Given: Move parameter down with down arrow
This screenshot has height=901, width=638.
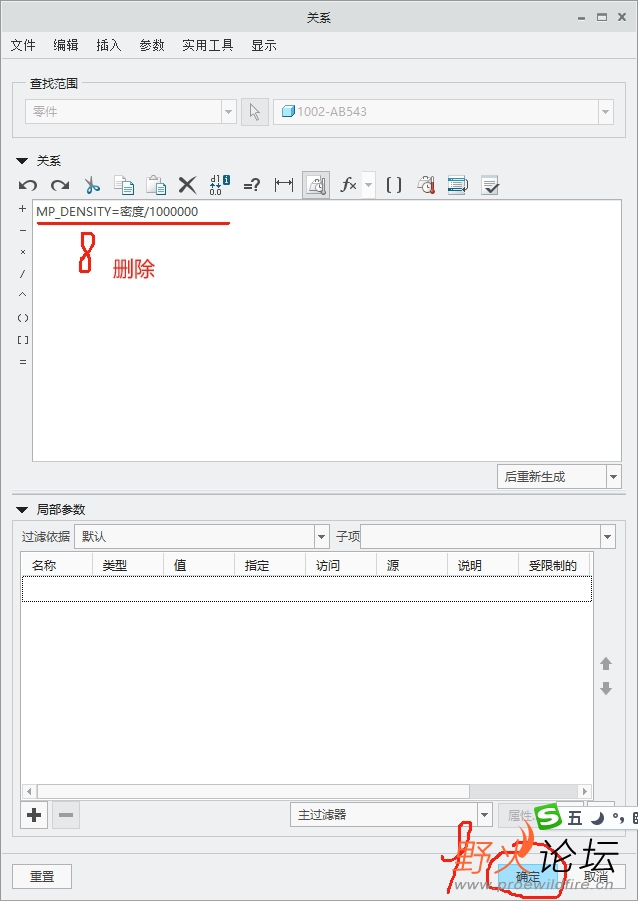Looking at the screenshot, I should tap(606, 688).
